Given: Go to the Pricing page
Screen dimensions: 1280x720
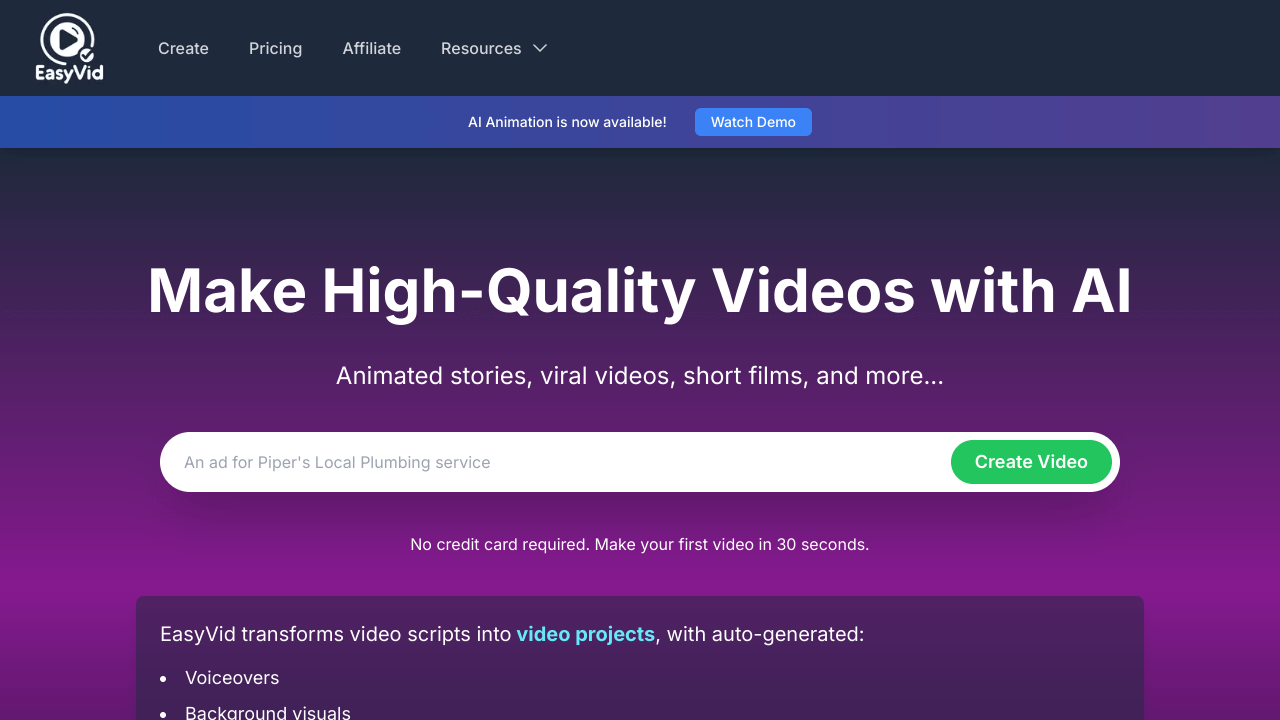Looking at the screenshot, I should [x=275, y=48].
